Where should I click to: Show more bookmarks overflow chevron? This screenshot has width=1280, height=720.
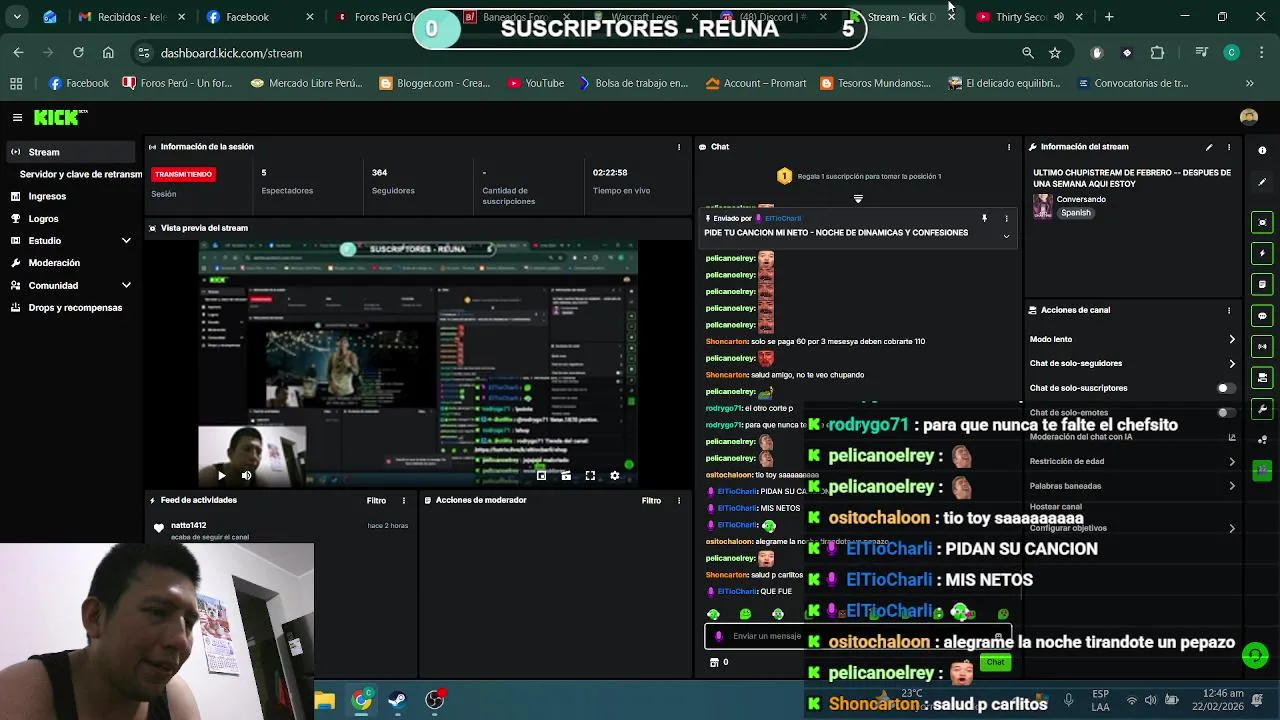[x=1249, y=83]
